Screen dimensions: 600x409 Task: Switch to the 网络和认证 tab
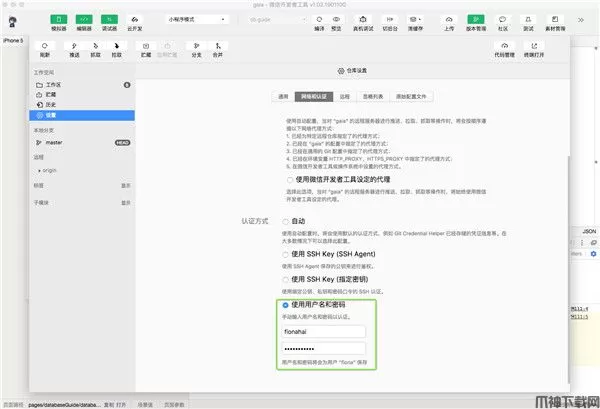pyautogui.click(x=314, y=96)
